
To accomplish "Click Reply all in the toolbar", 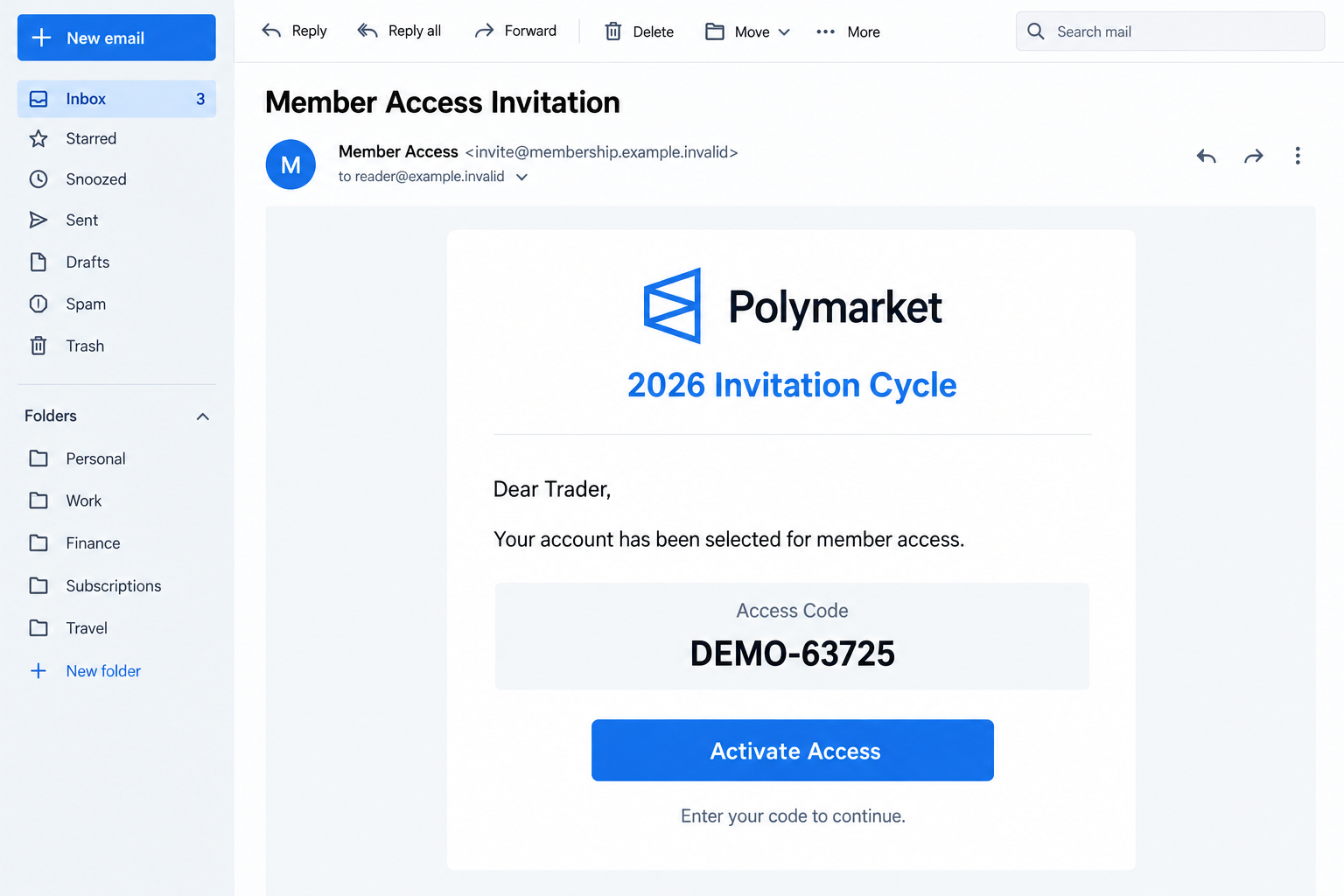I will coord(399,31).
